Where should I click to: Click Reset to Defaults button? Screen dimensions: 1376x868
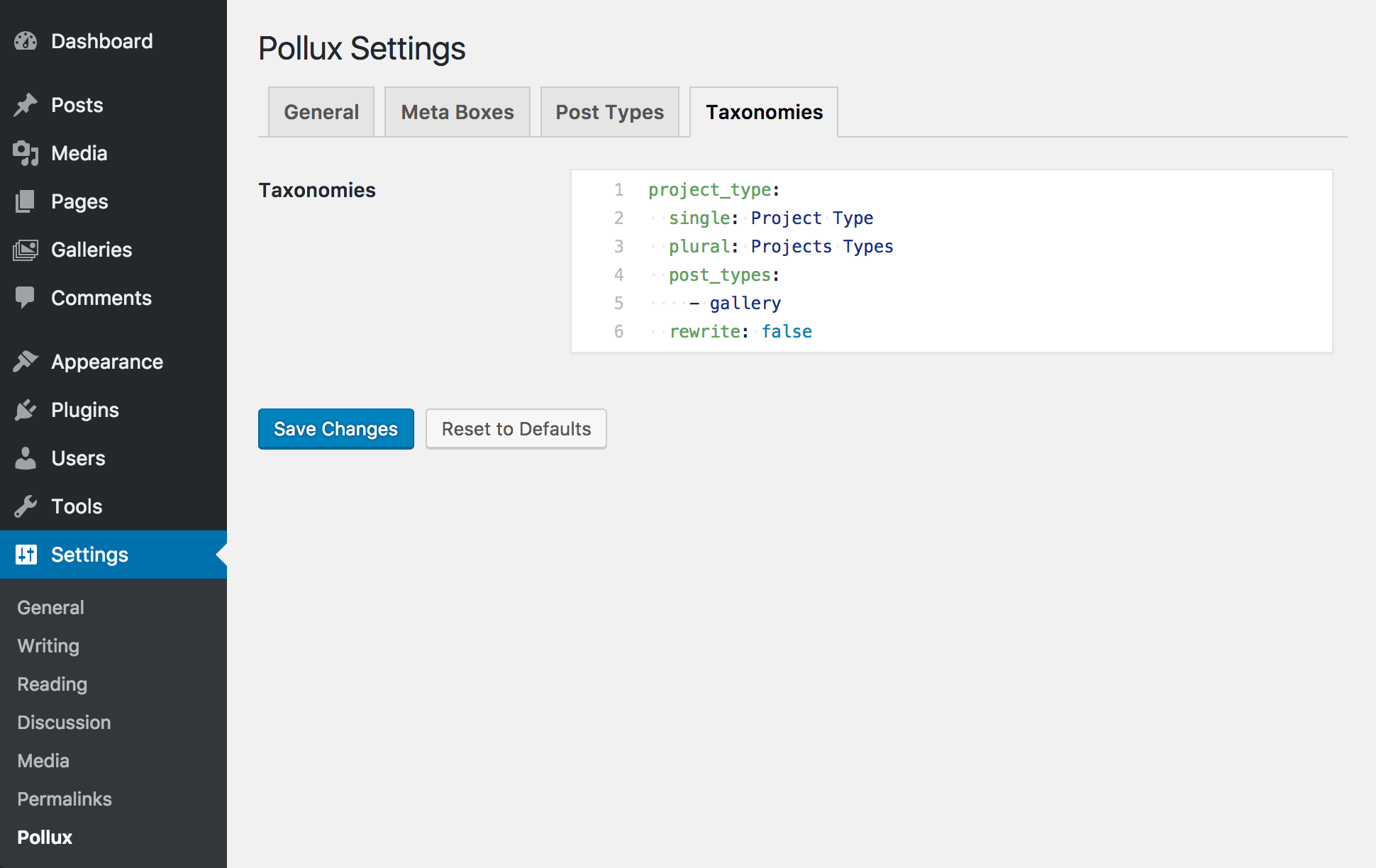[516, 429]
